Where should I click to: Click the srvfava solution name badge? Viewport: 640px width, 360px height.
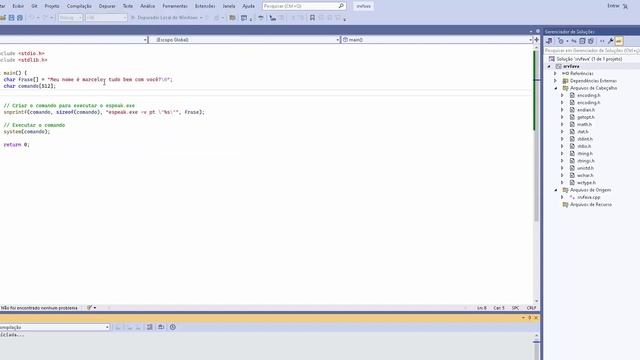point(363,6)
